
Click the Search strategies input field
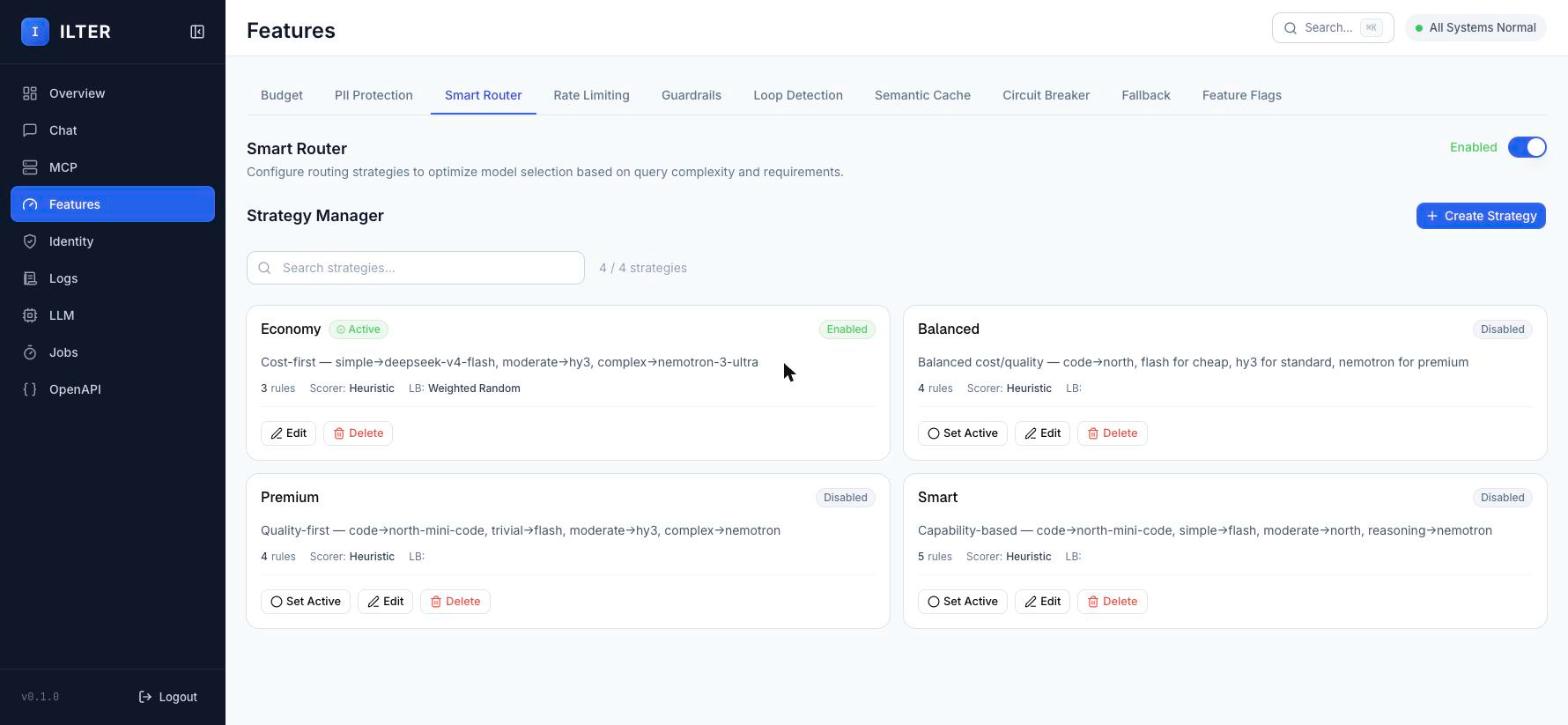click(415, 268)
